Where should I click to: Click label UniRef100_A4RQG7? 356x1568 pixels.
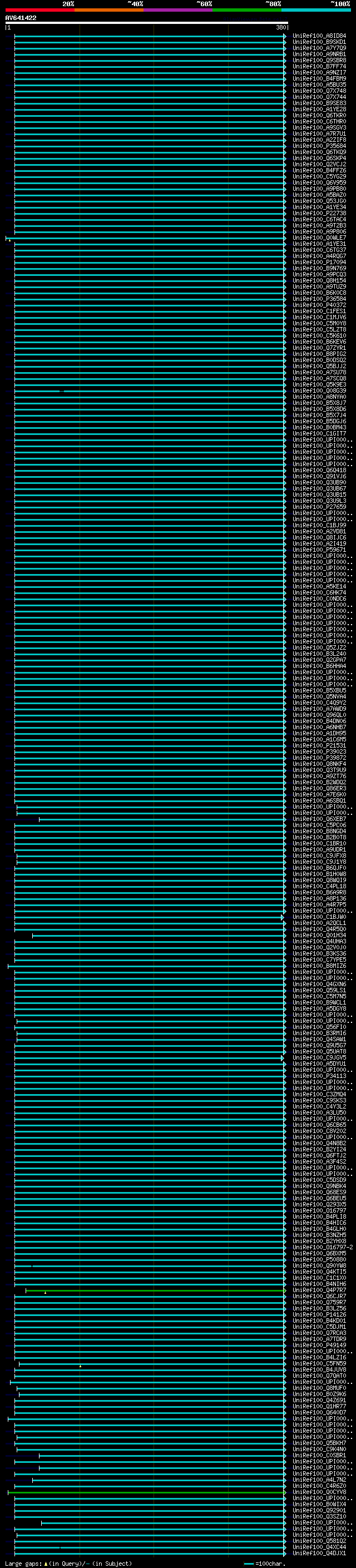(x=319, y=256)
